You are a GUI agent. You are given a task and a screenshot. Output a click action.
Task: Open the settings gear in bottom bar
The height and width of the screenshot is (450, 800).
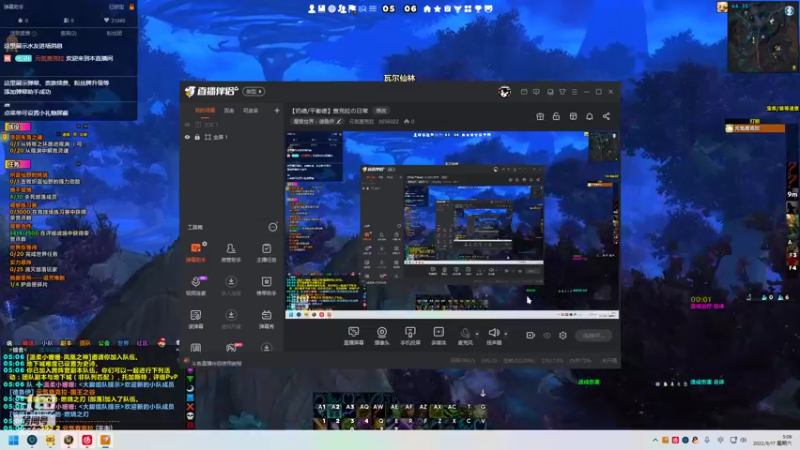pyautogui.click(x=563, y=335)
